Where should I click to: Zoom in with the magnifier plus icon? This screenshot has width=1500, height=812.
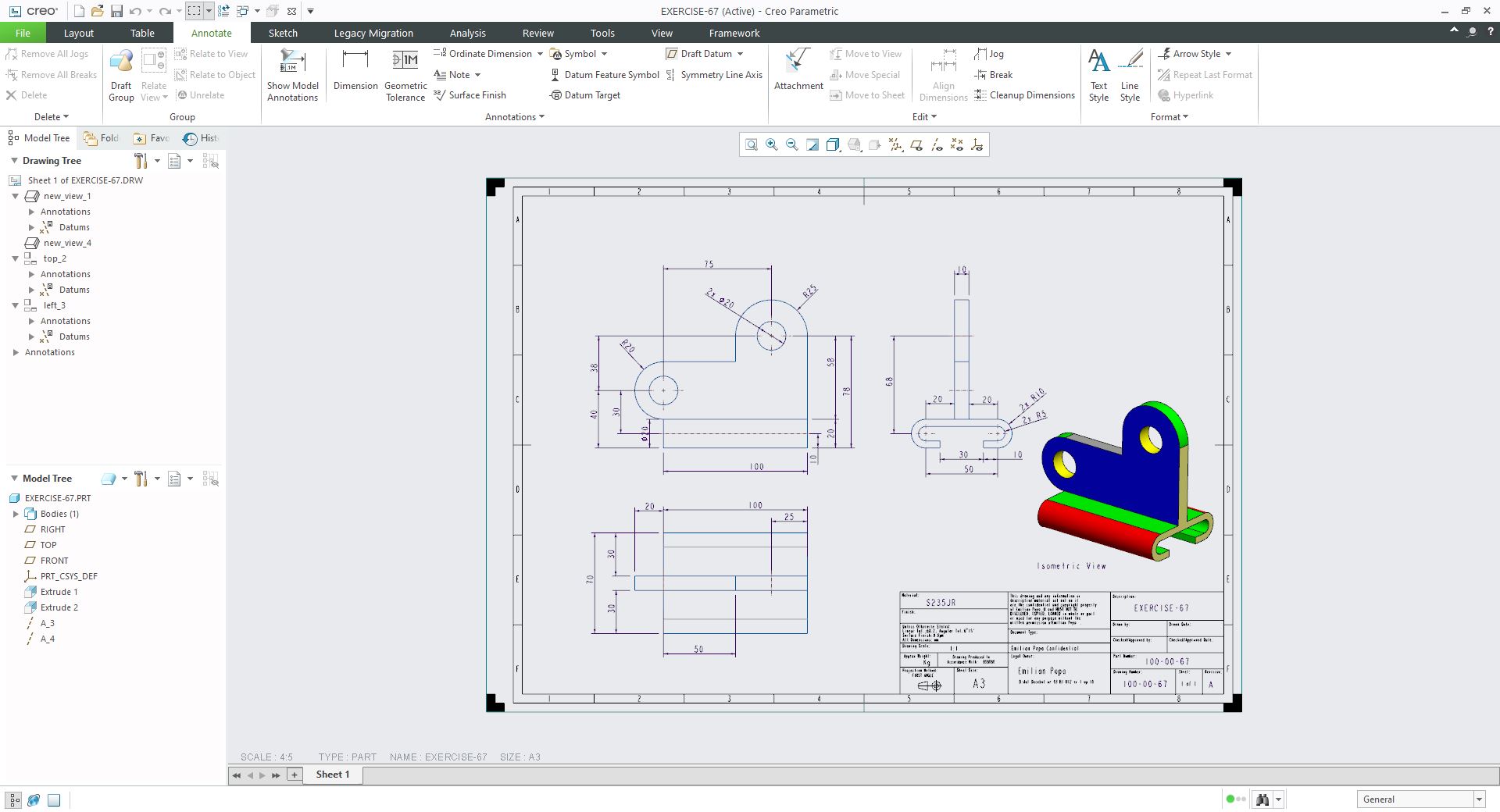click(x=772, y=144)
